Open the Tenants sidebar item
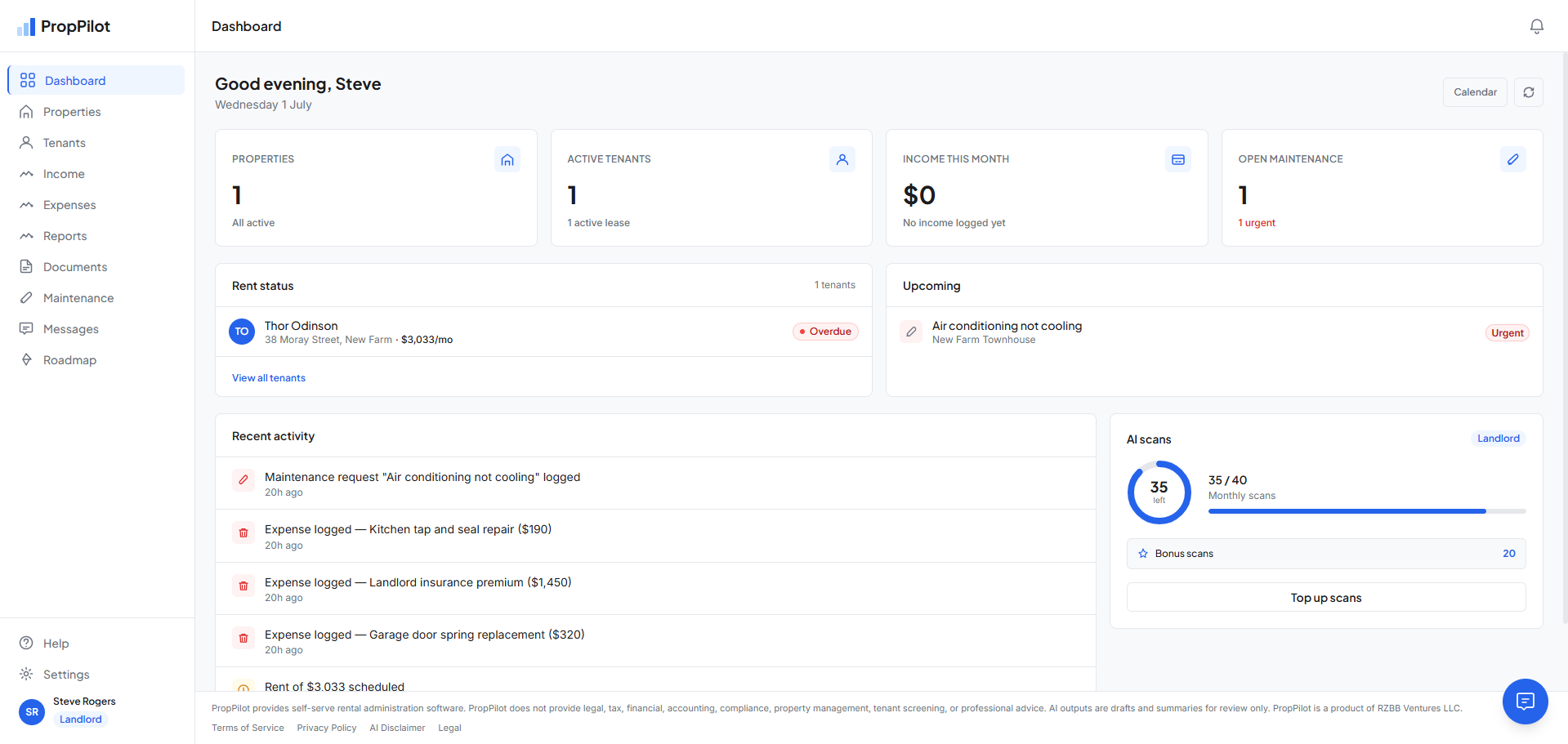Screen dimensions: 1568x744 tap(96, 143)
